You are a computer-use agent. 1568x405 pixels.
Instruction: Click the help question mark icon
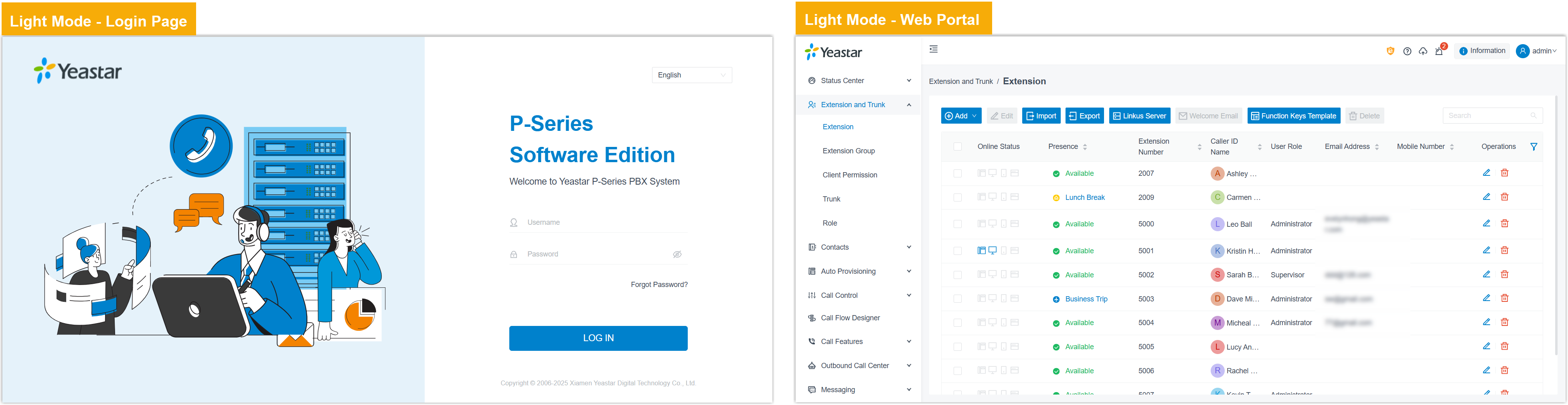point(1407,51)
